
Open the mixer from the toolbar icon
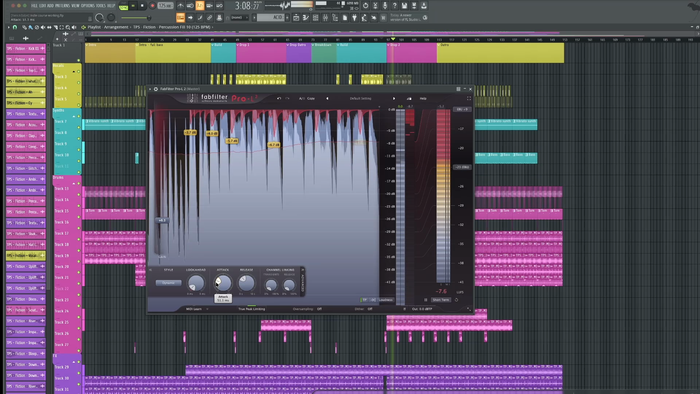[x=325, y=17]
